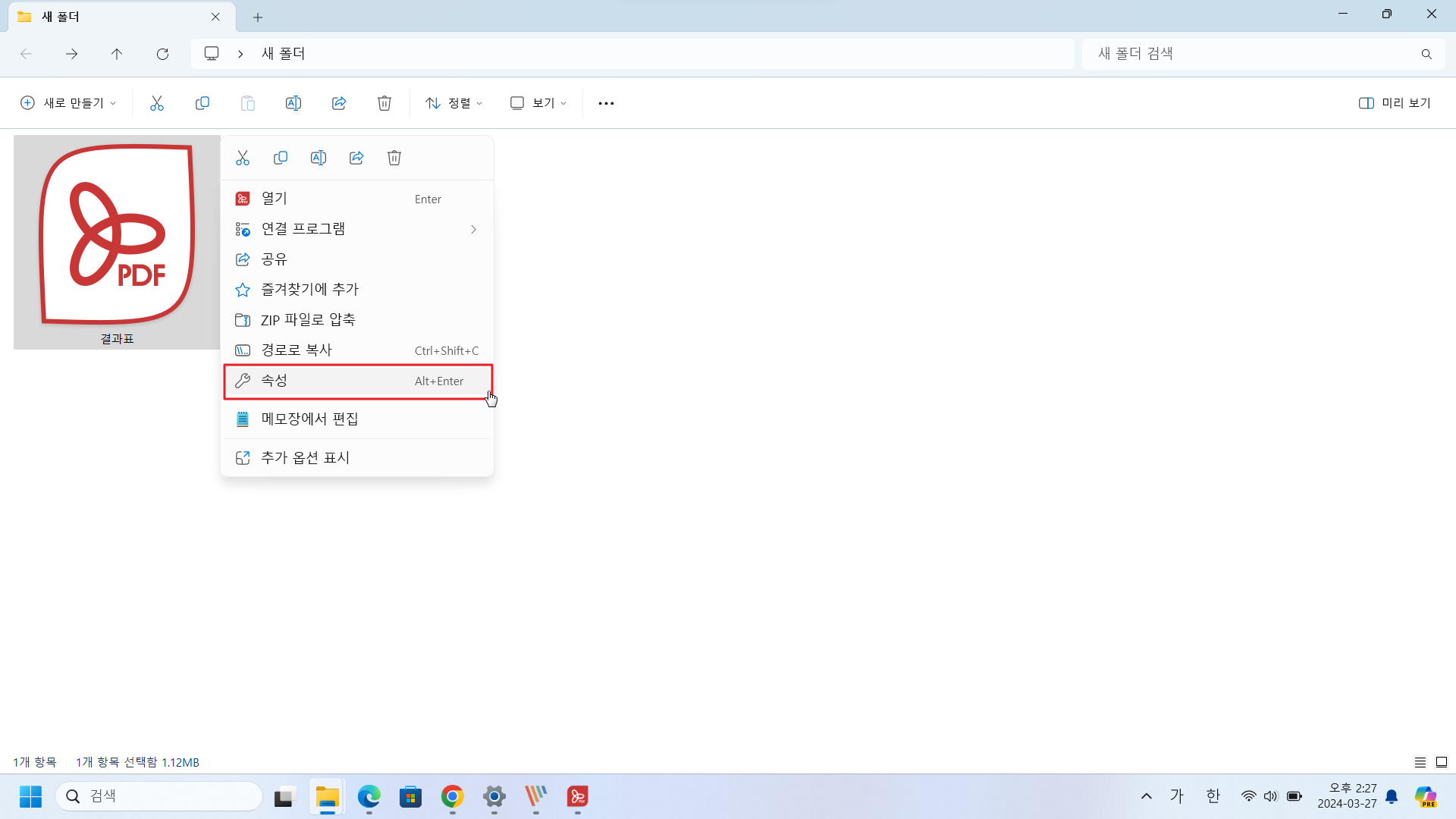Select 공유 in the context menu
Image resolution: width=1456 pixels, height=819 pixels.
[x=357, y=259]
